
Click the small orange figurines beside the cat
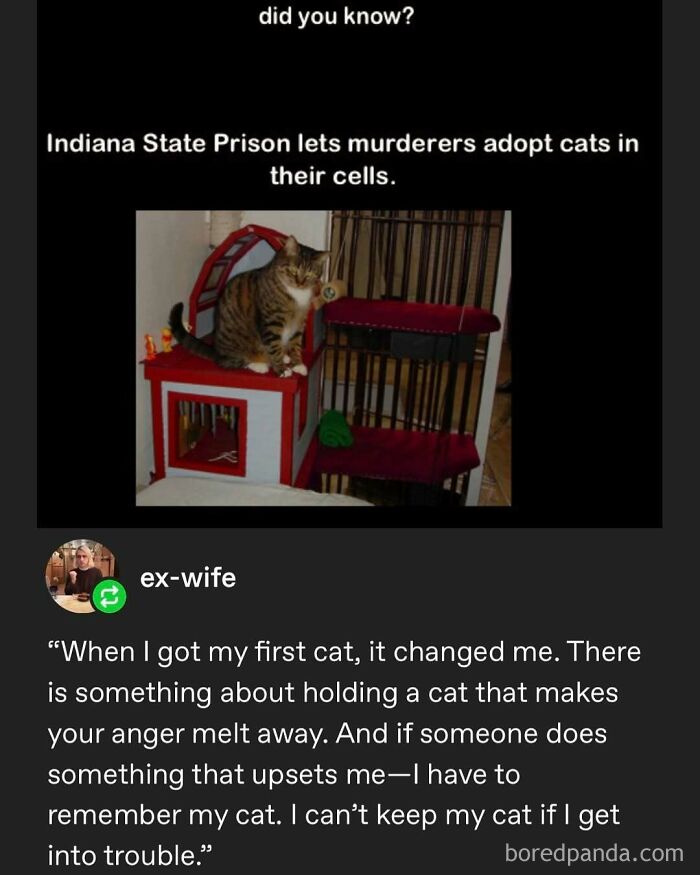click(159, 342)
